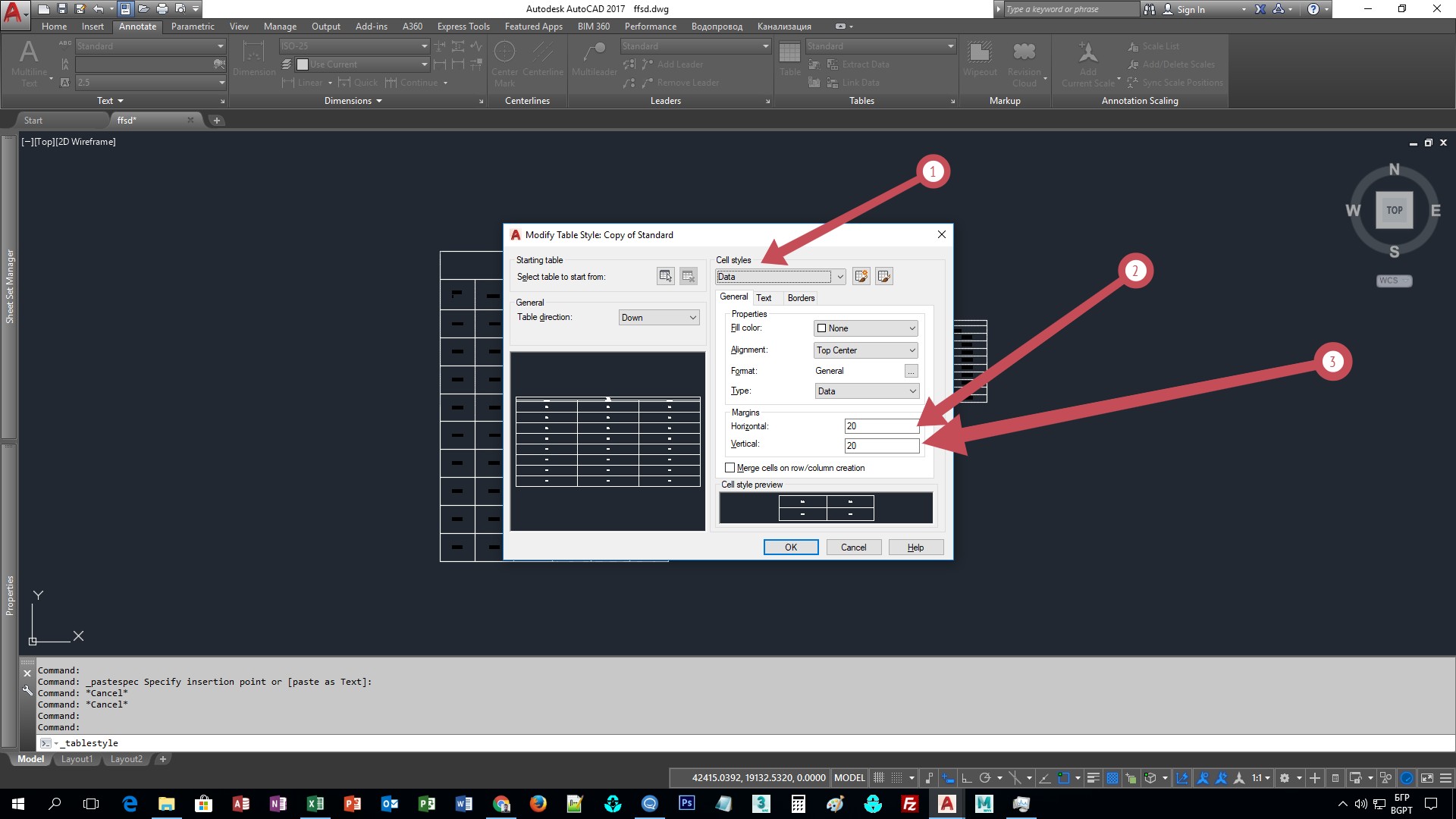1456x819 pixels.
Task: Toggle grid display in the status bar
Action: click(x=879, y=778)
